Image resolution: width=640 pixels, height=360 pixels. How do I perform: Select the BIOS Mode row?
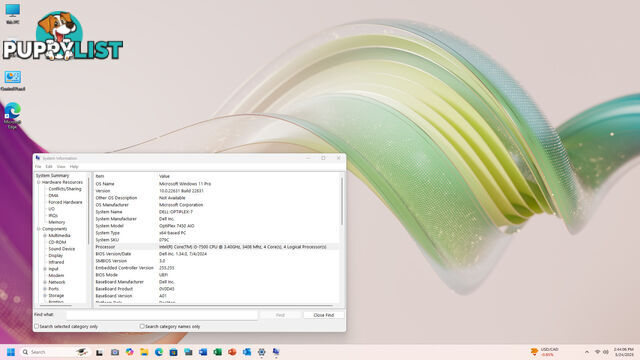pos(216,275)
